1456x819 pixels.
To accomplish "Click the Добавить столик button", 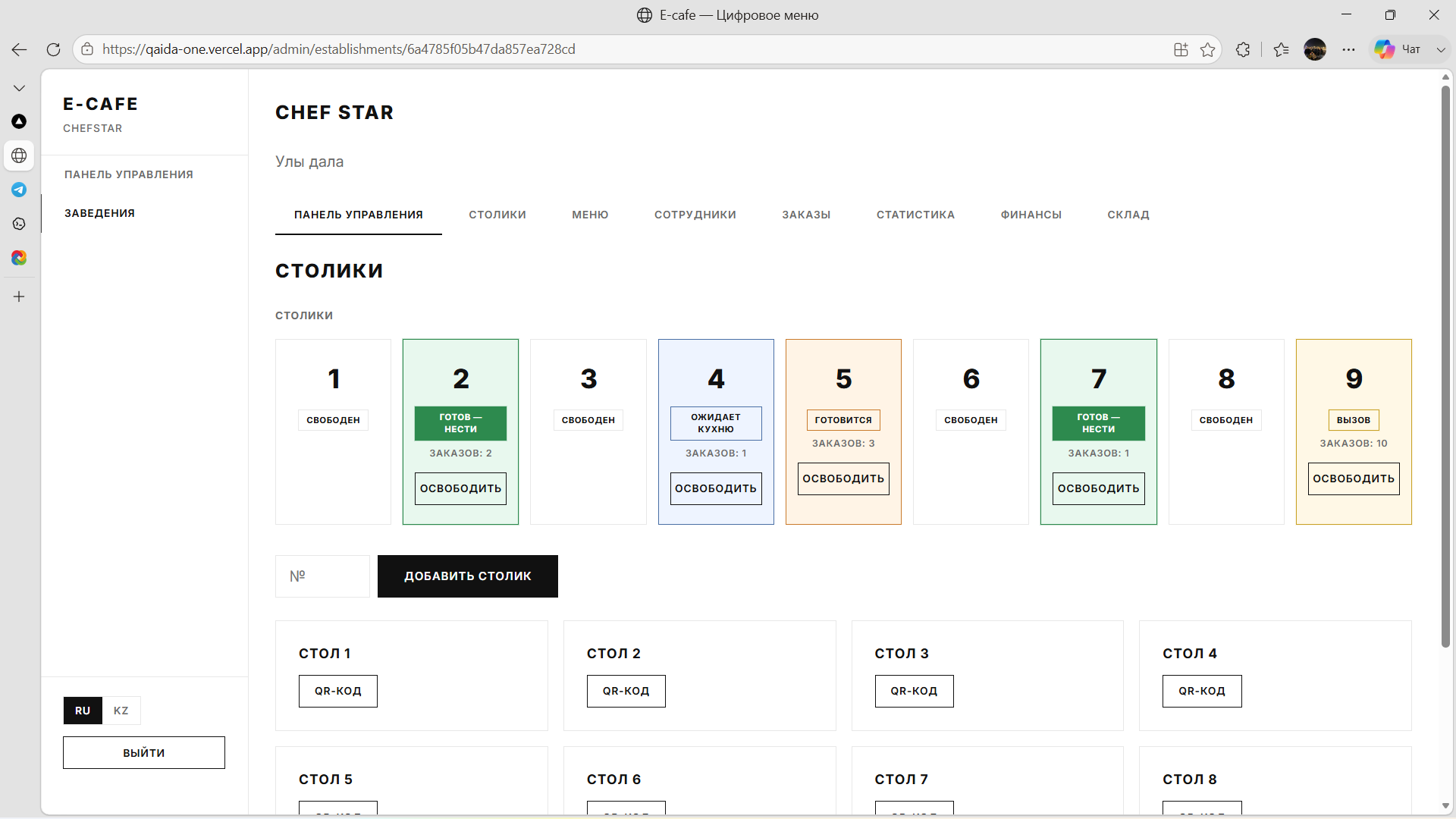I will [x=468, y=576].
